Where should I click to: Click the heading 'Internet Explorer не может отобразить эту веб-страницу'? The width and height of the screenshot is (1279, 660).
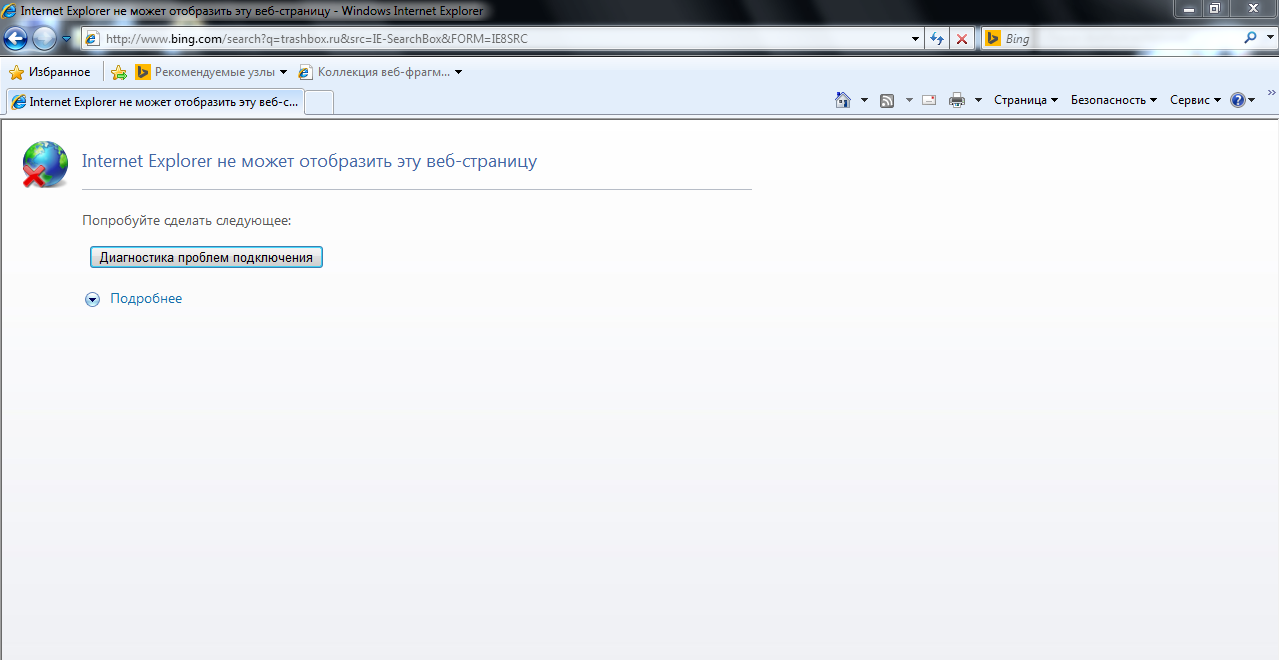(x=309, y=161)
